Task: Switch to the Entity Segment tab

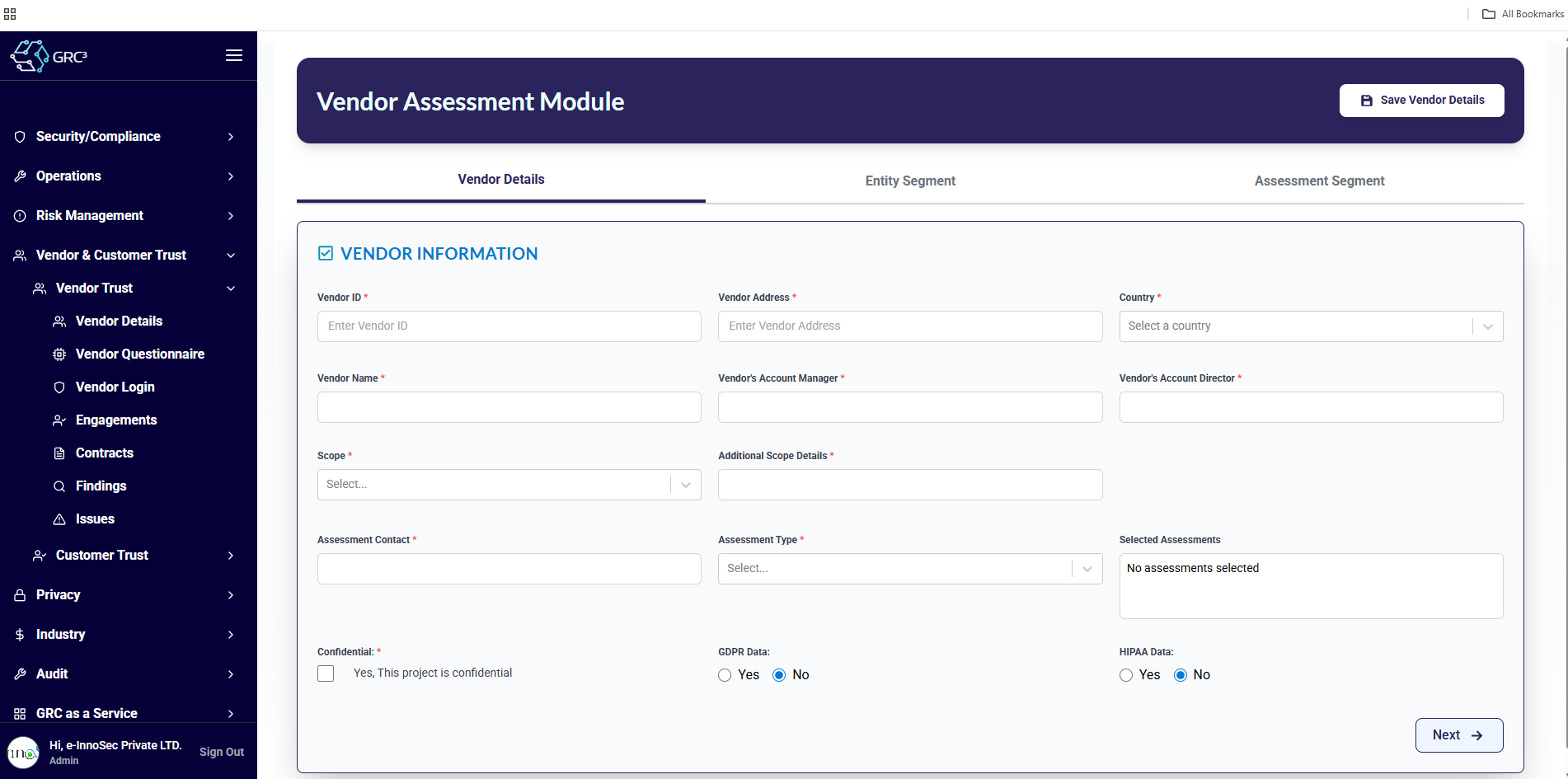Action: 910,181
